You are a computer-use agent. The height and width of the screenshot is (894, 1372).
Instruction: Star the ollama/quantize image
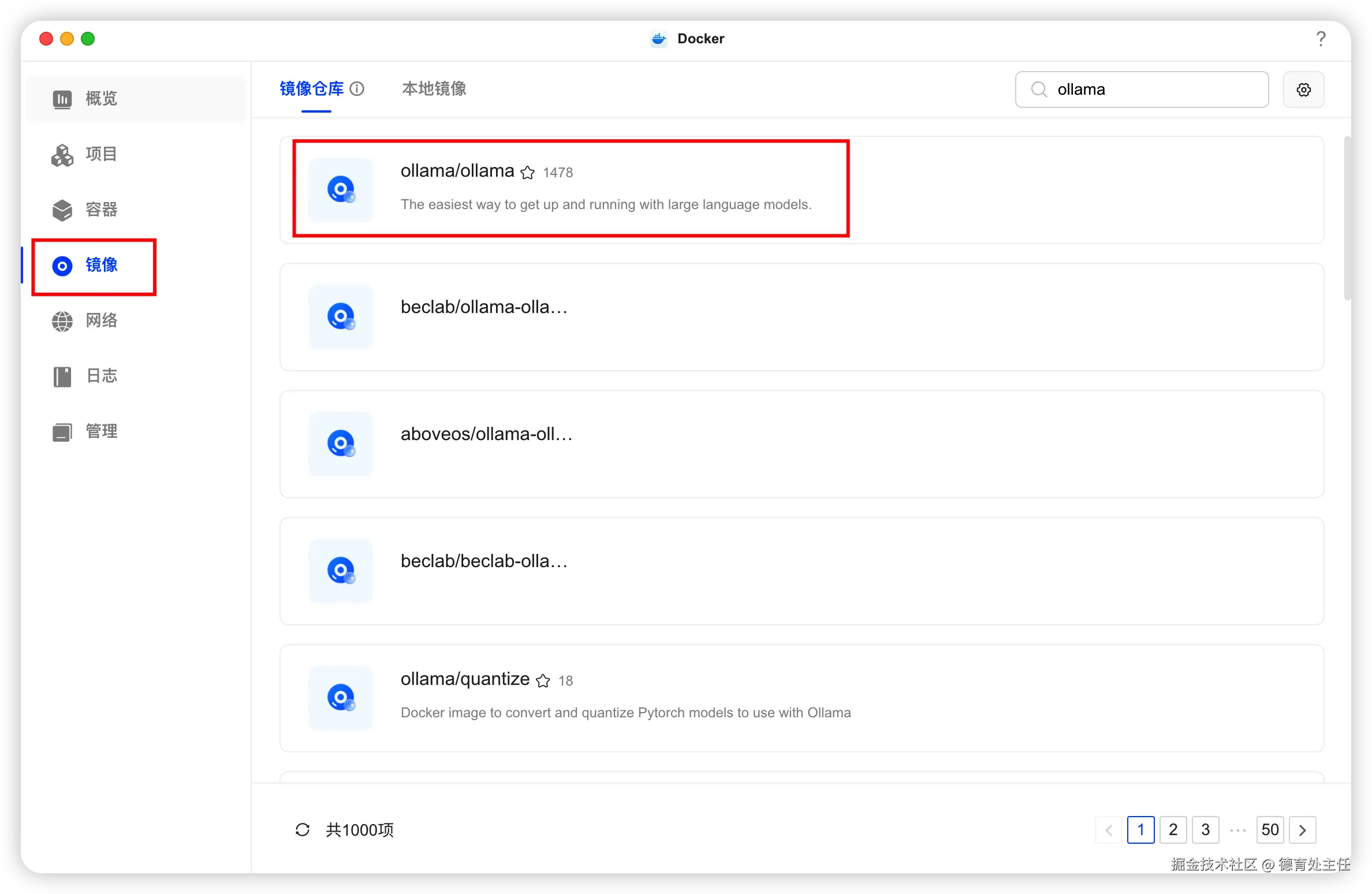(543, 681)
